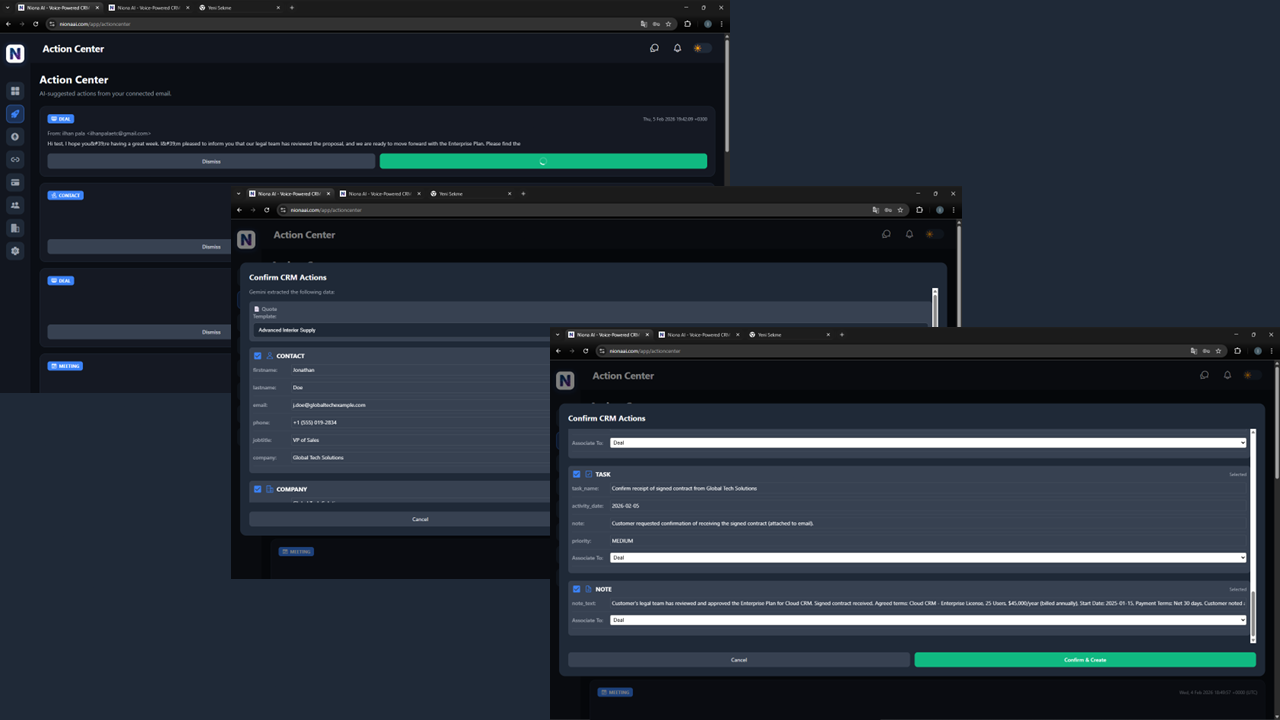This screenshot has width=1280, height=720.
Task: Open chat icon in middle window header
Action: (886, 234)
